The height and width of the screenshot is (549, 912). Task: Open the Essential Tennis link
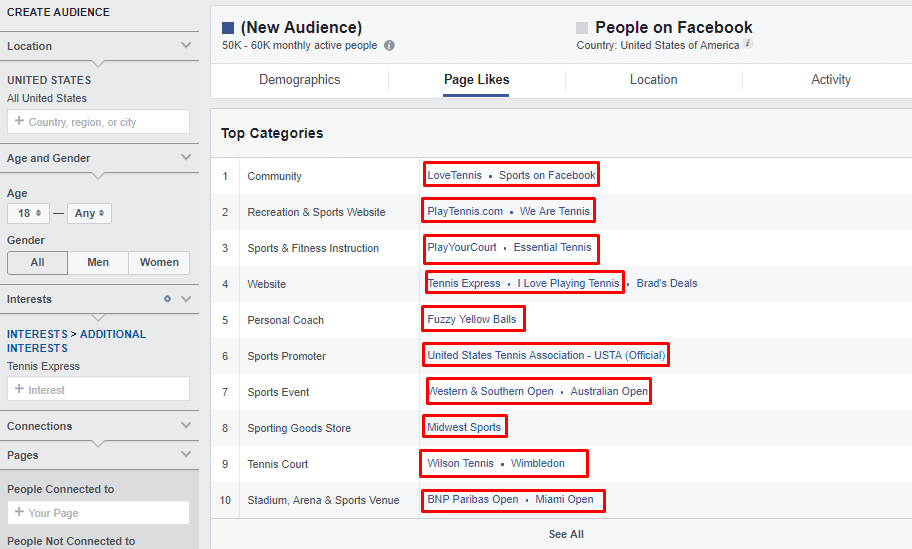(552, 247)
